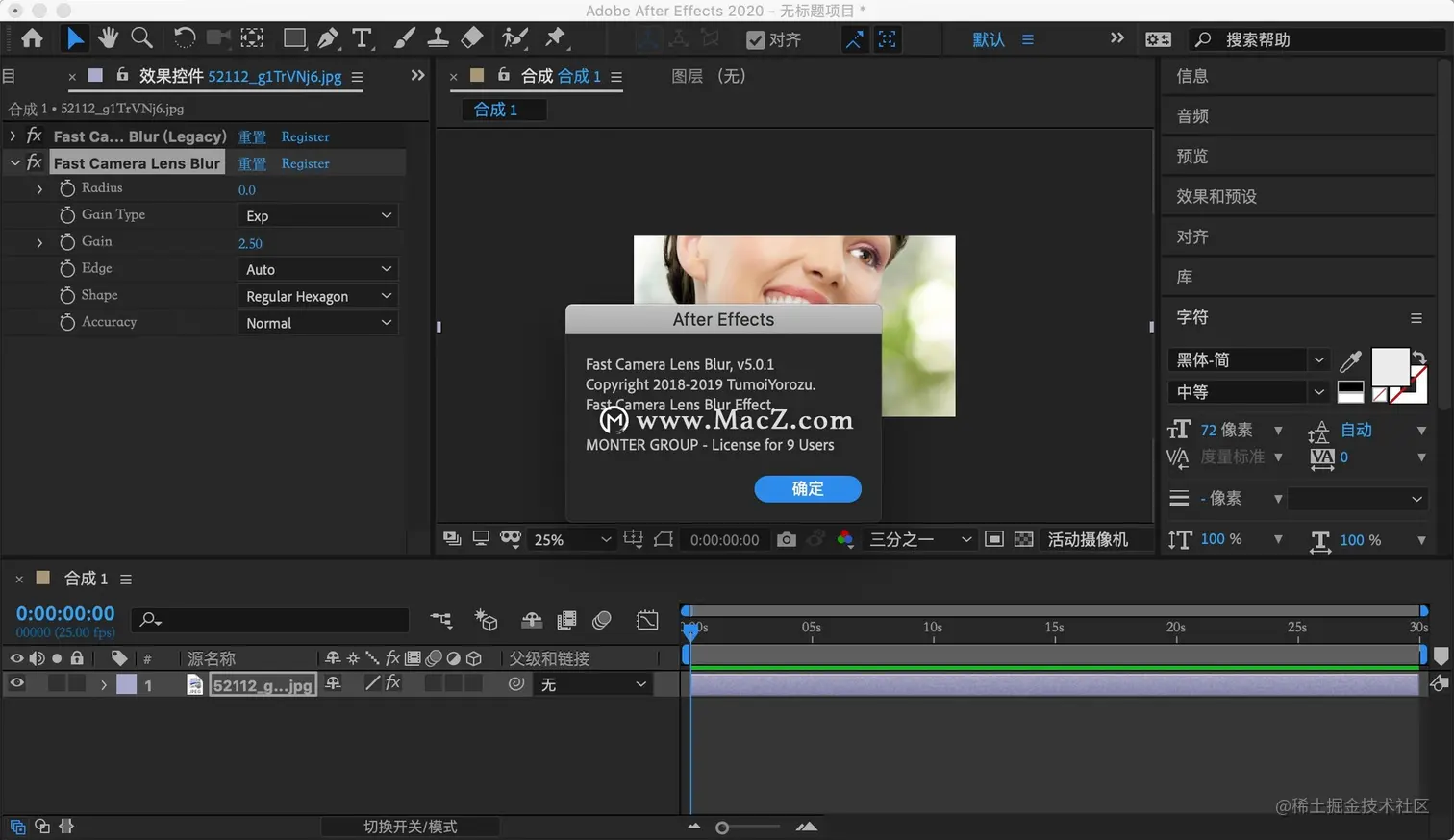Open Gain Type dropdown showing Exp
Image resolution: width=1454 pixels, height=840 pixels.
pos(317,215)
